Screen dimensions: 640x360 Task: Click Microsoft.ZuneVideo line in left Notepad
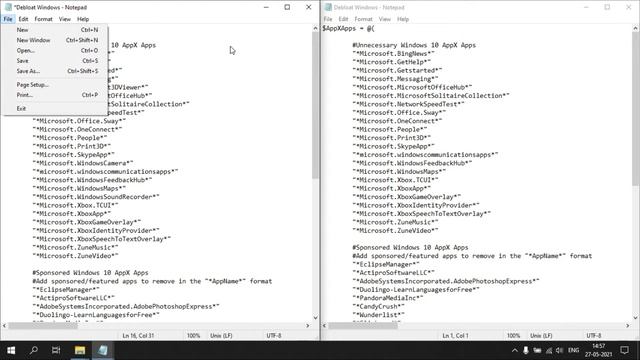click(x=76, y=256)
